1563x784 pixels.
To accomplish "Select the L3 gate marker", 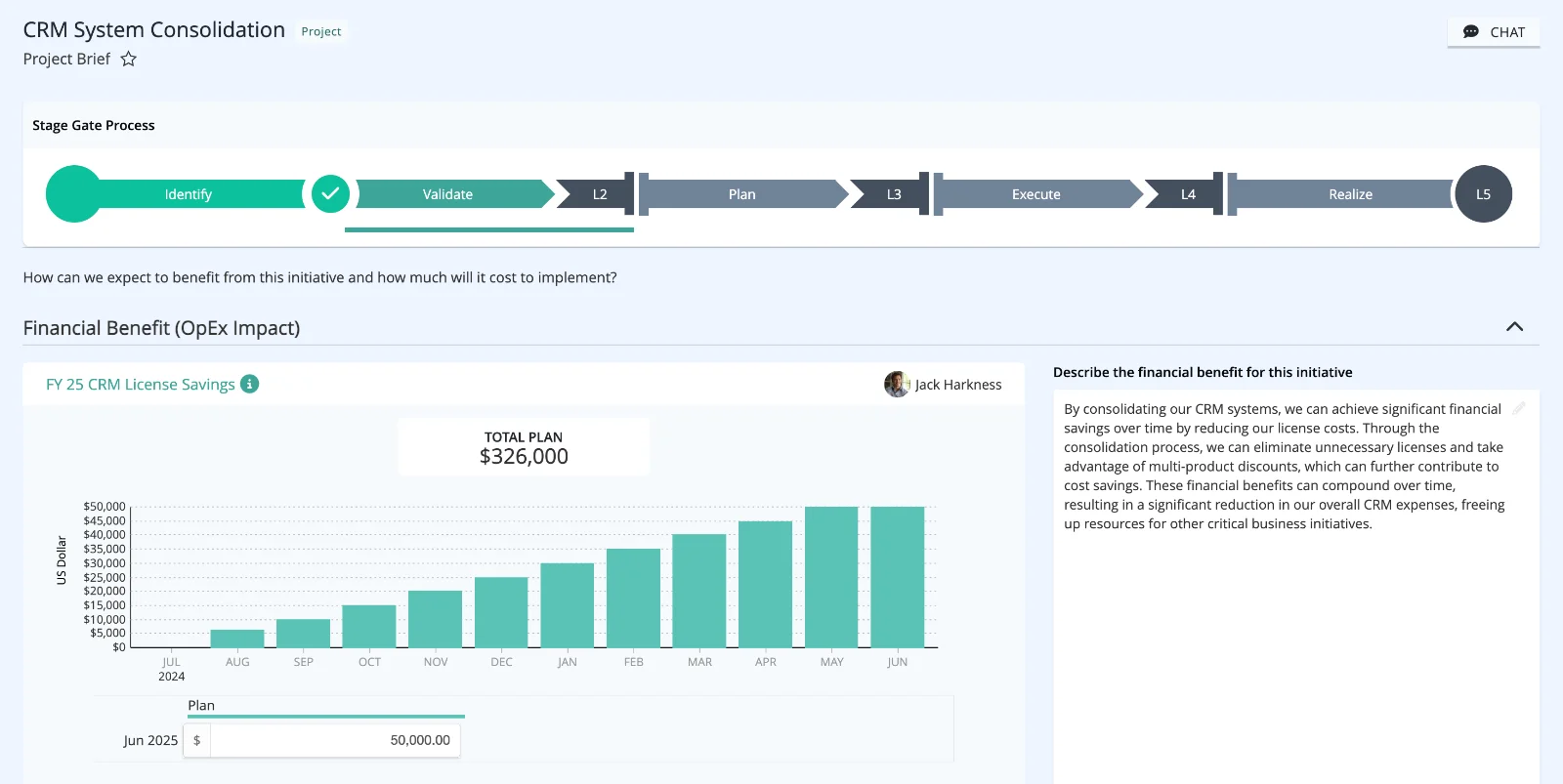I will point(893,194).
